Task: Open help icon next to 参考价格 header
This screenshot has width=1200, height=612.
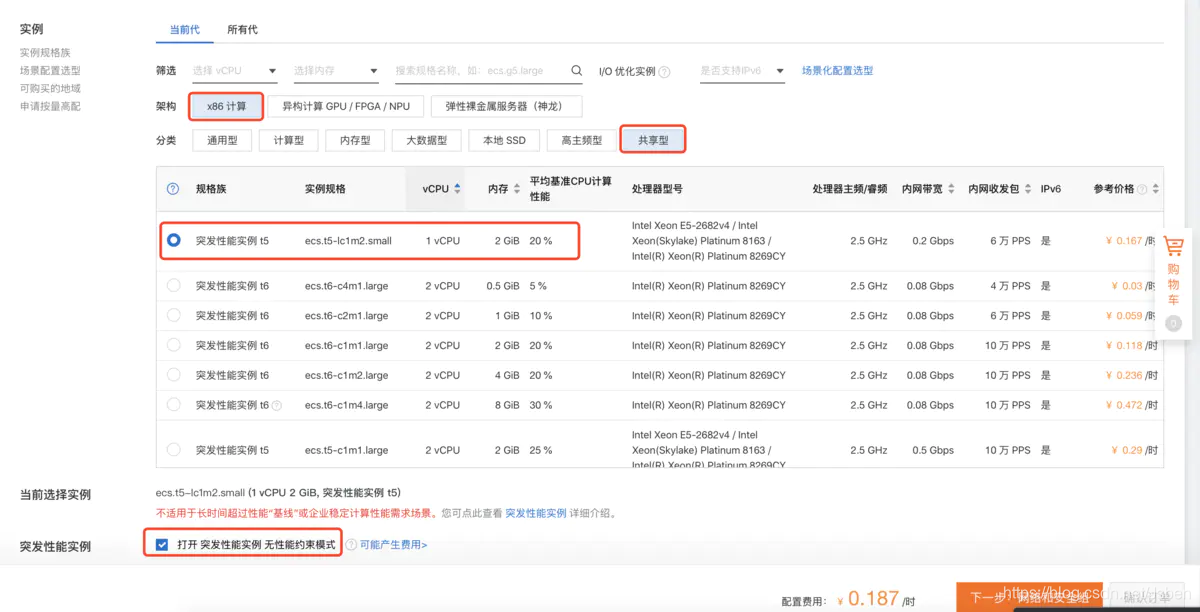Action: (1142, 189)
